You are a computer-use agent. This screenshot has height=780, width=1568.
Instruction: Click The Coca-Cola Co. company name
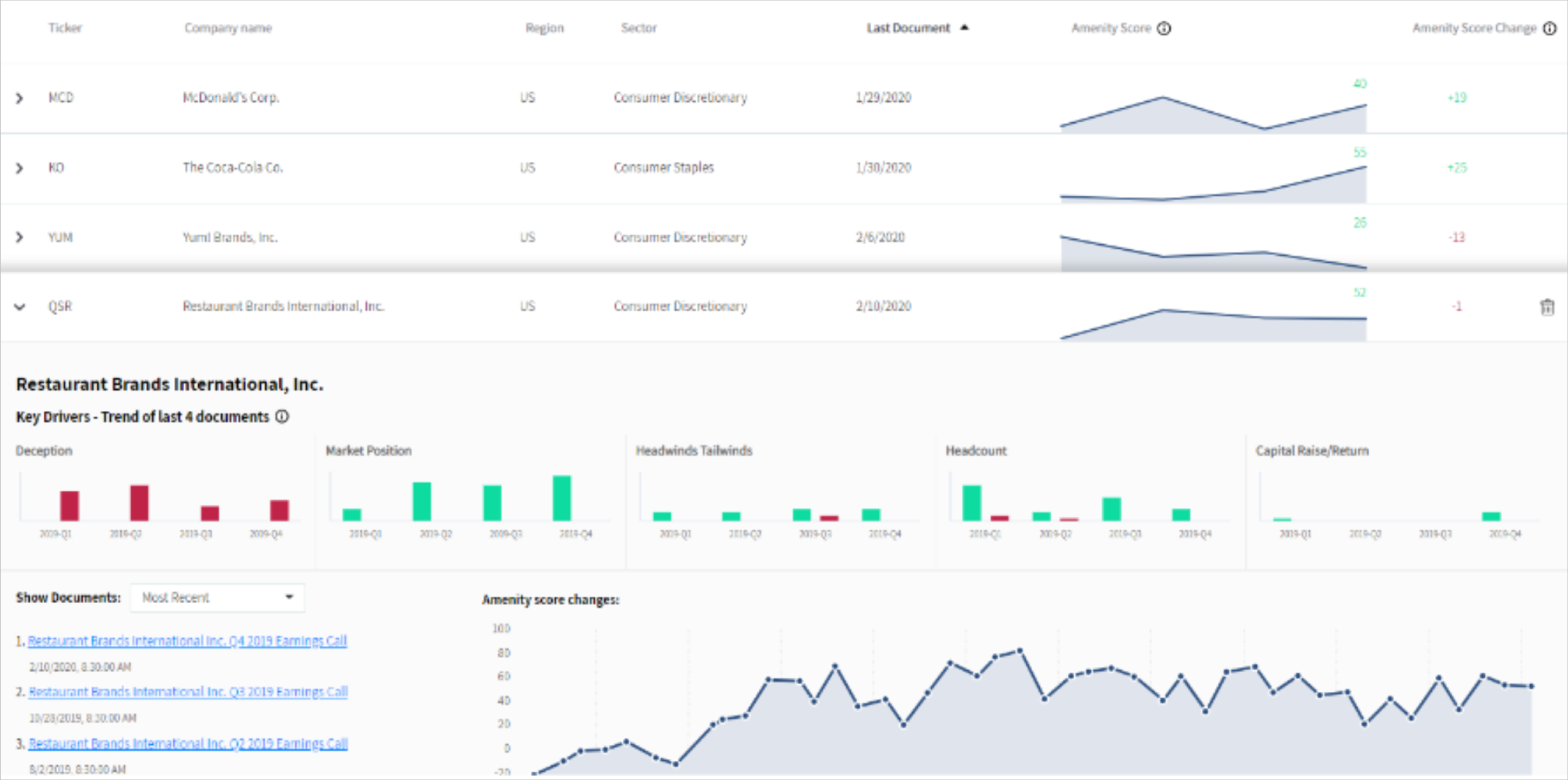coord(233,168)
